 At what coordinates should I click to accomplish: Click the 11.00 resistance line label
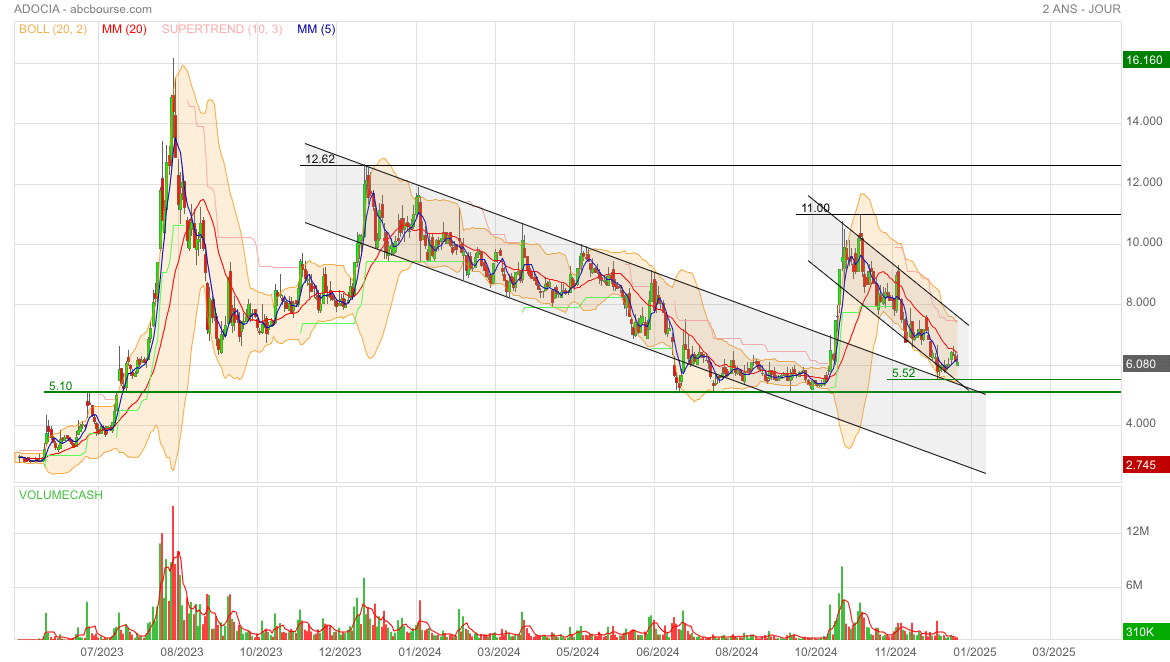[816, 208]
